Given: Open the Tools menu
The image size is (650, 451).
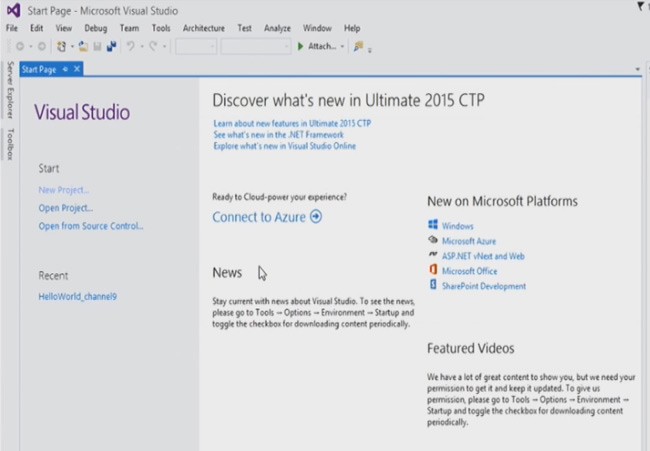Looking at the screenshot, I should click(161, 28).
